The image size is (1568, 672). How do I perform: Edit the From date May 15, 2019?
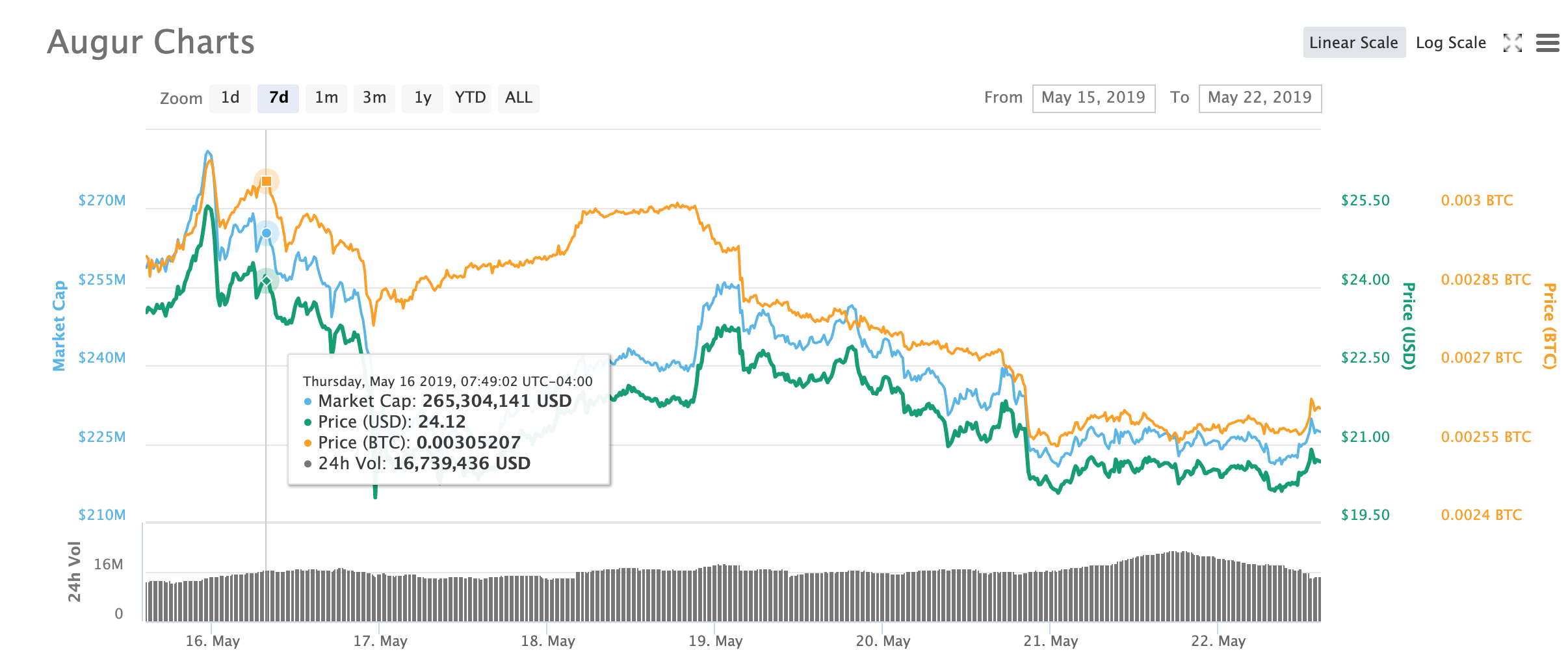point(1093,98)
